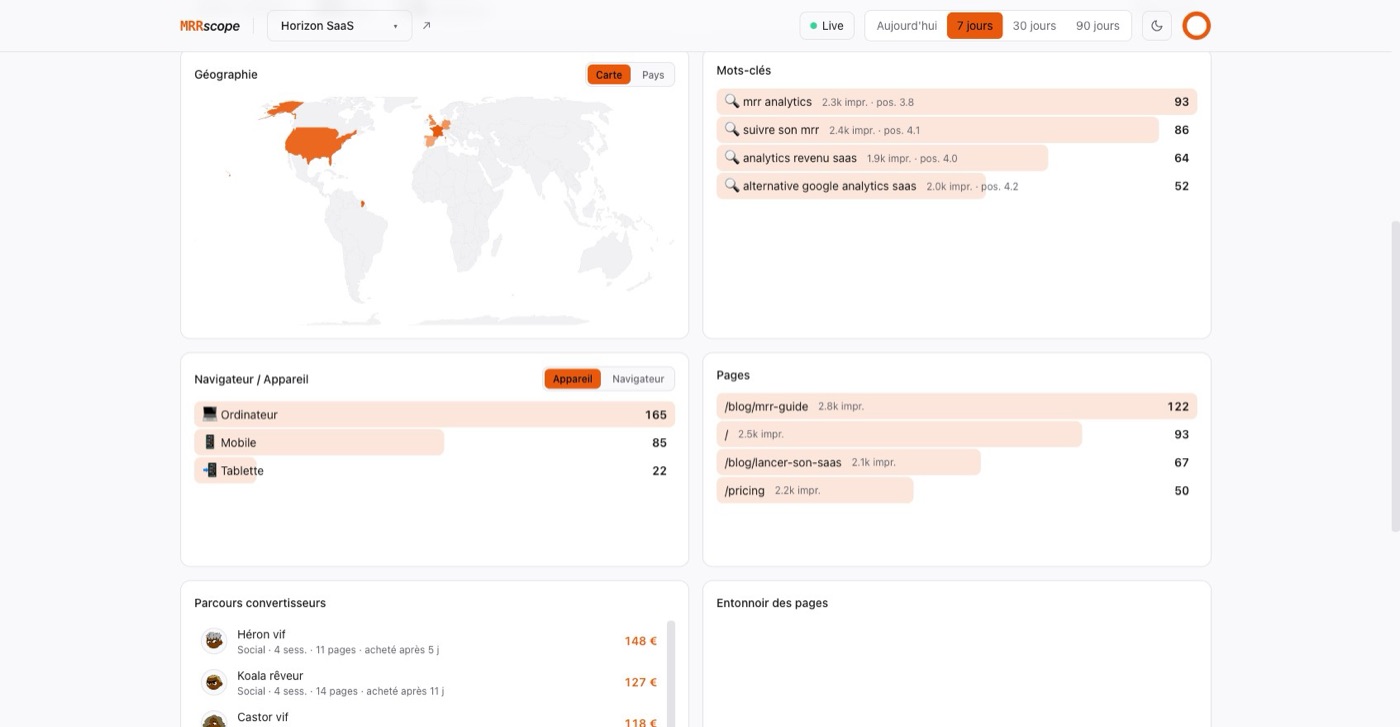Open the Héron vif visitor journey
1400x727 pixels.
[x=430, y=641]
